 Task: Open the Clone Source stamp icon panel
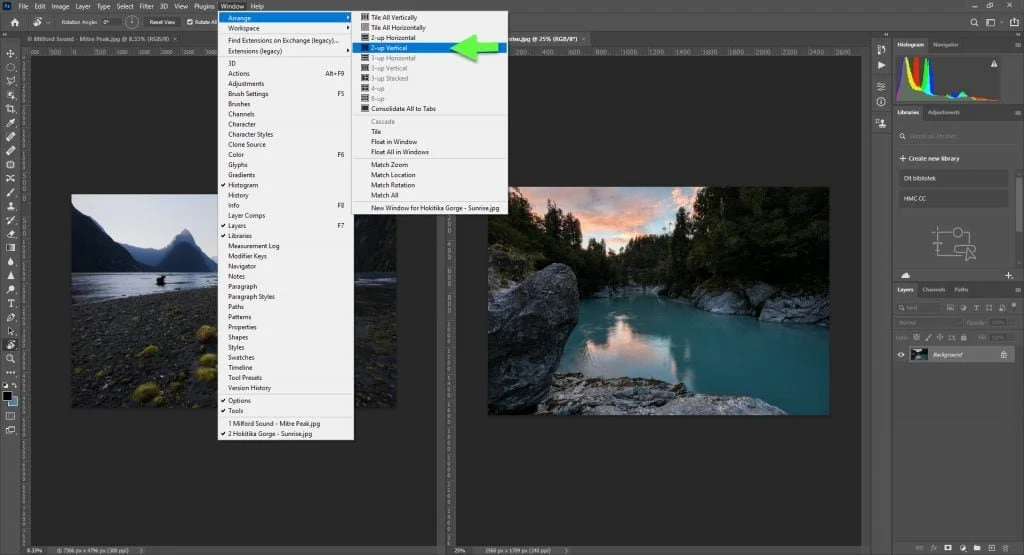(881, 123)
